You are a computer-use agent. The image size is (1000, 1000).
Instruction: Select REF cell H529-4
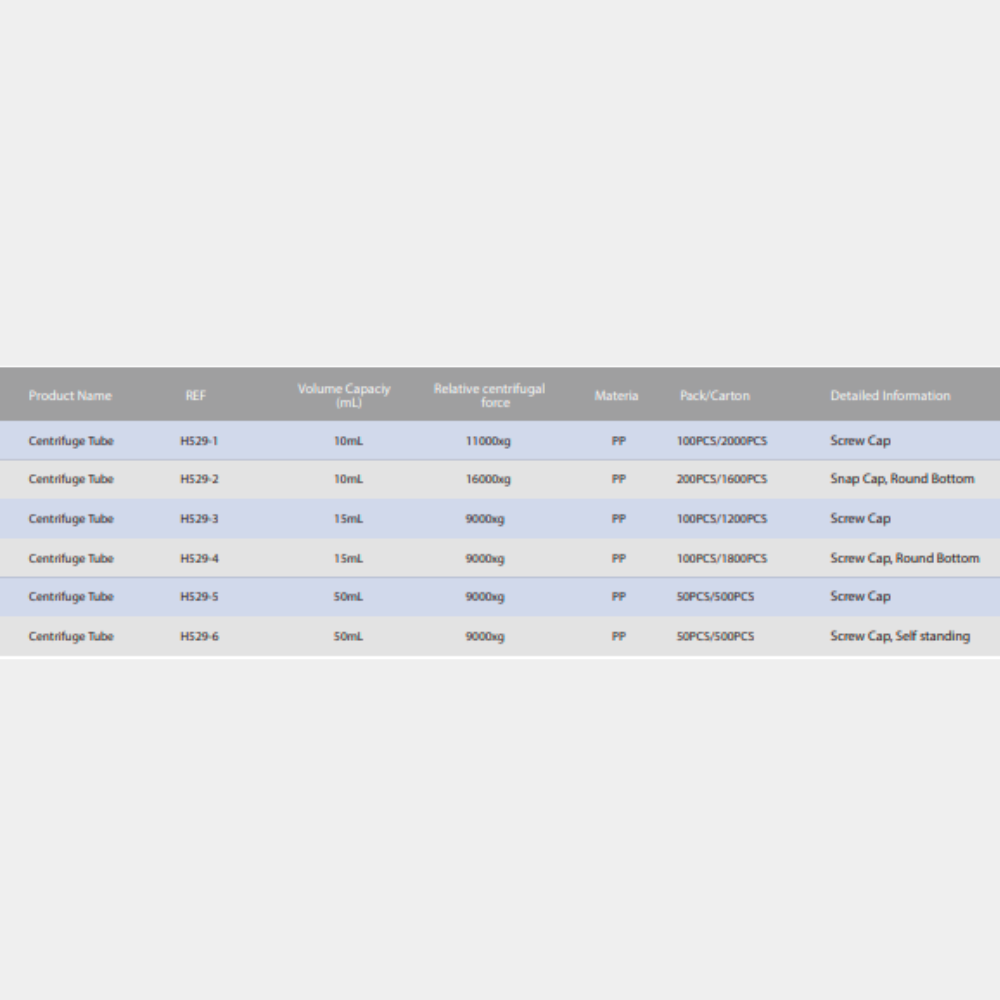click(x=199, y=558)
